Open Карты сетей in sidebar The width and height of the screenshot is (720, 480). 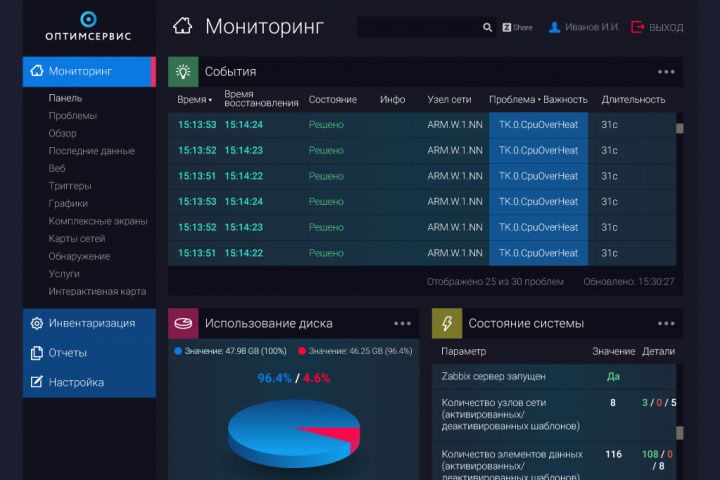77,238
